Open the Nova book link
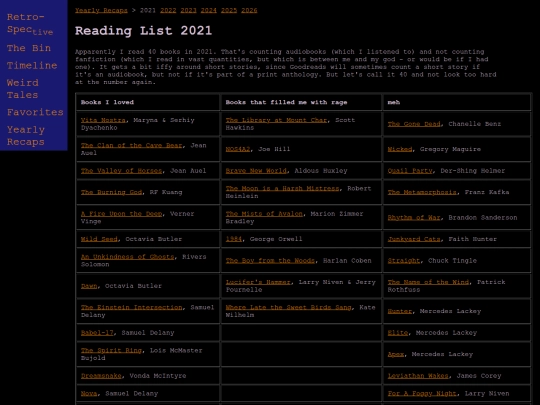 tap(89, 394)
